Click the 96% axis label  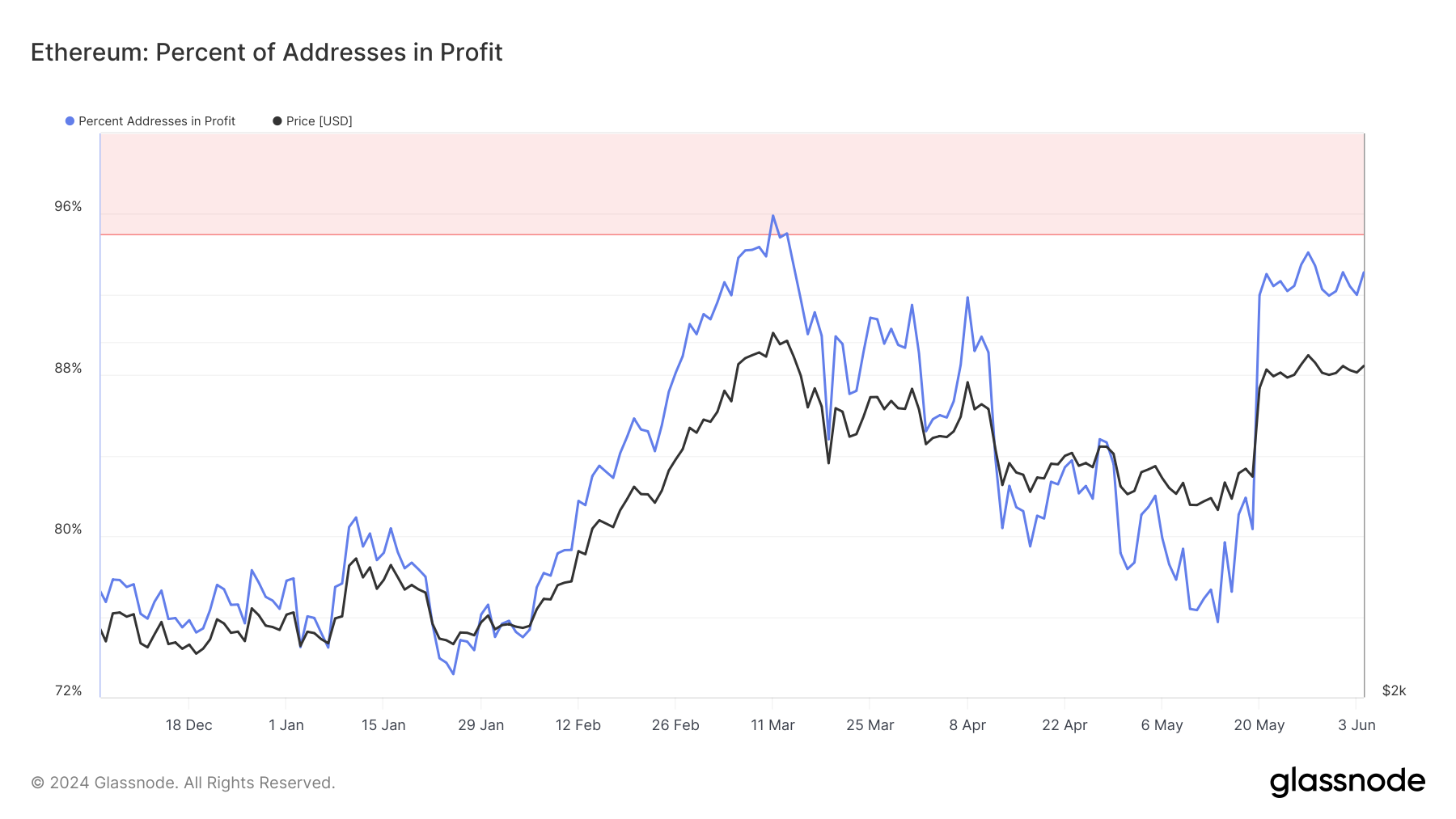tap(68, 207)
